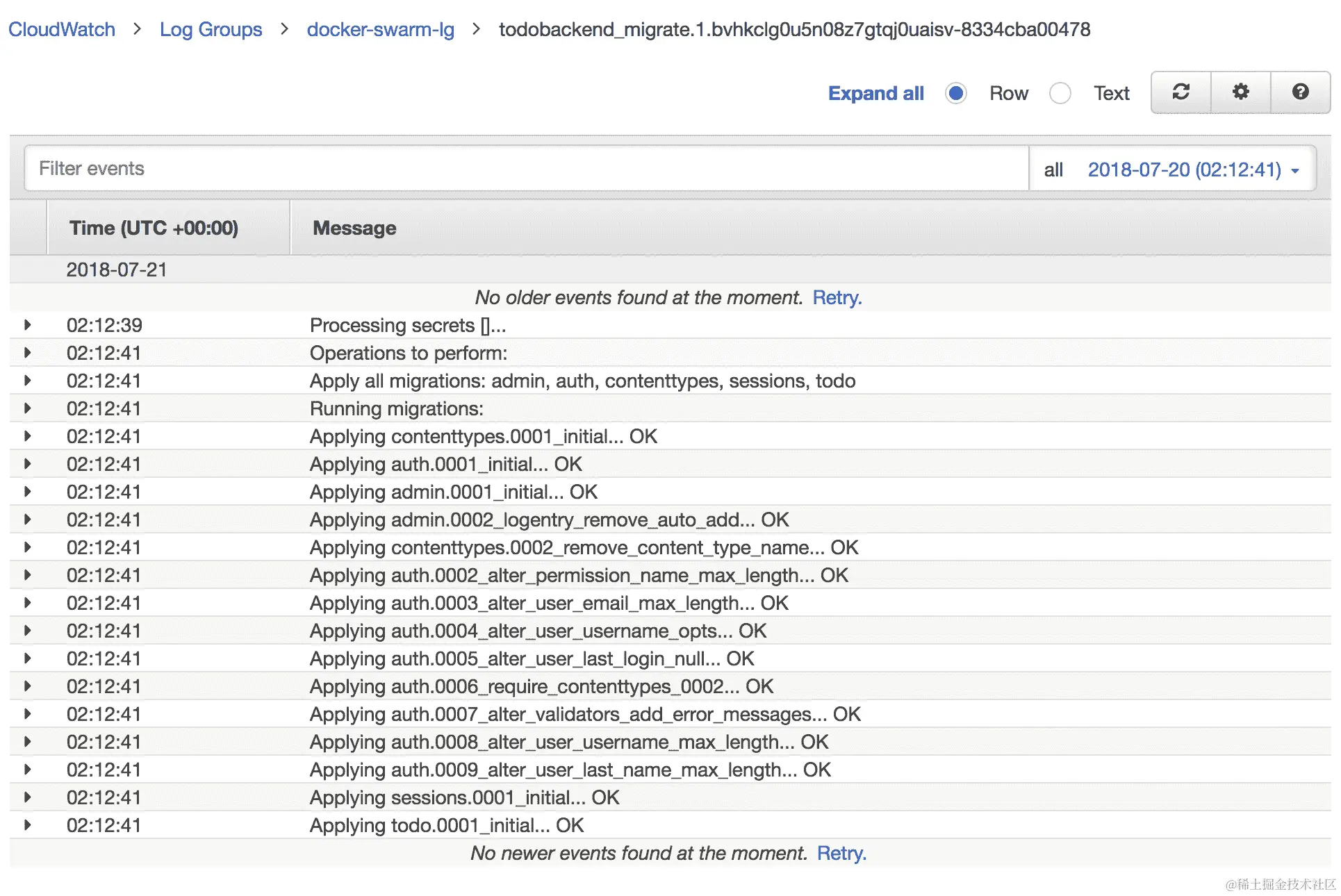Select the Text view radio button
The width and height of the screenshot is (1341, 896).
tap(1060, 93)
